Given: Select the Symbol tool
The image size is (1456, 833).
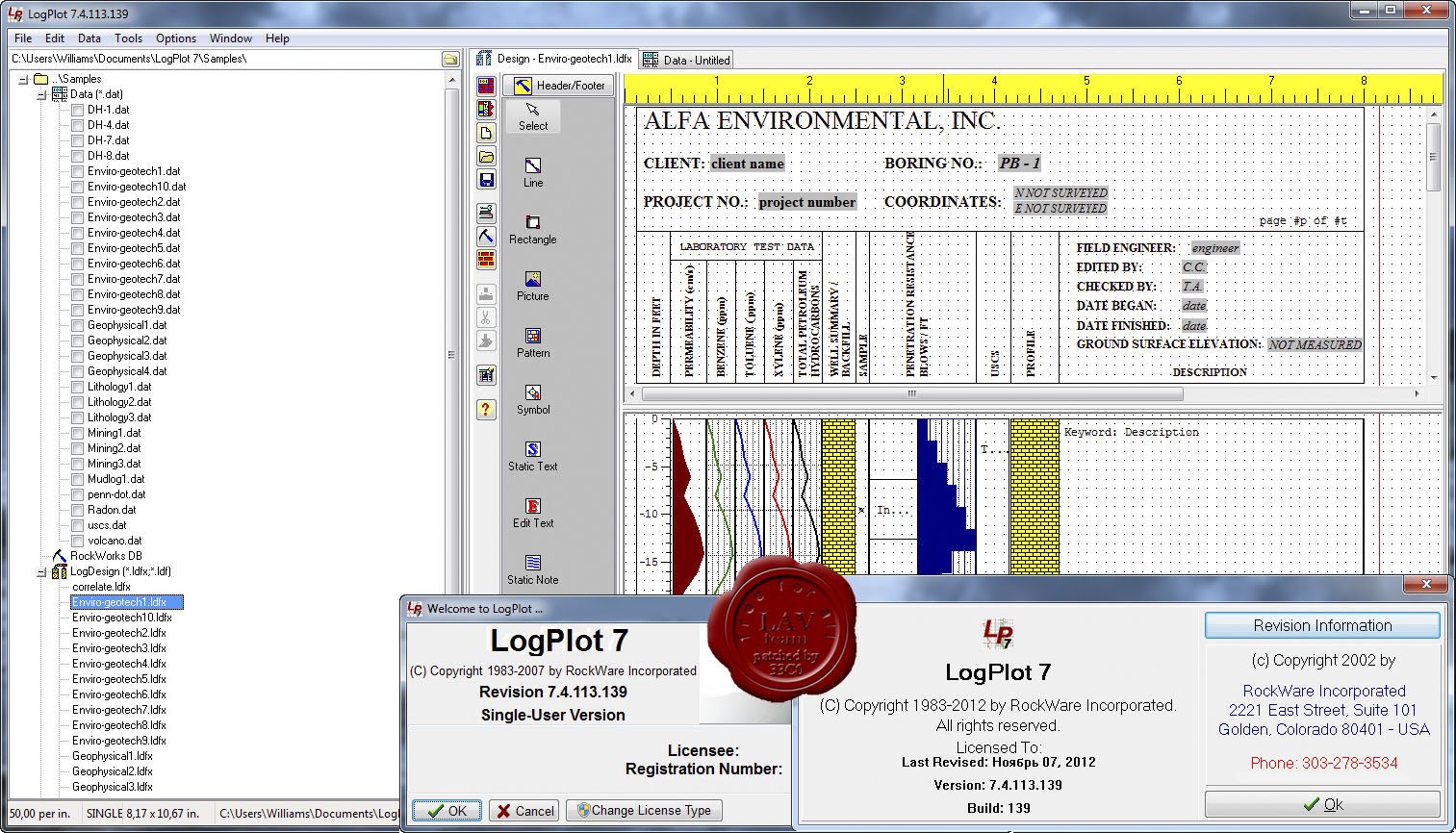Looking at the screenshot, I should point(533,399).
